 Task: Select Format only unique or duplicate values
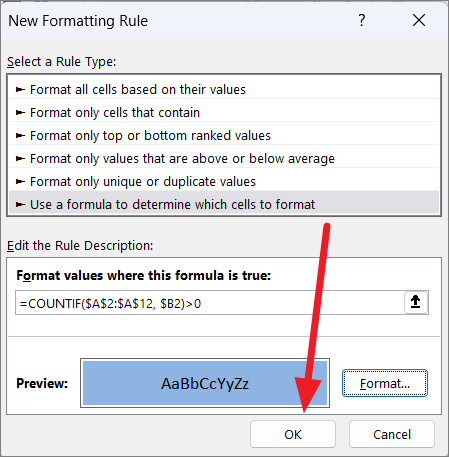(x=224, y=181)
